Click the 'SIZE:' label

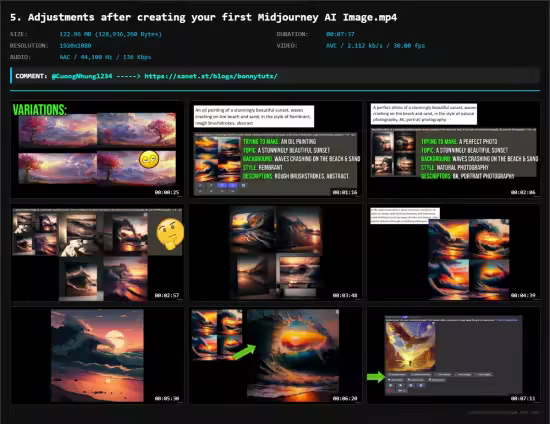coord(19,34)
